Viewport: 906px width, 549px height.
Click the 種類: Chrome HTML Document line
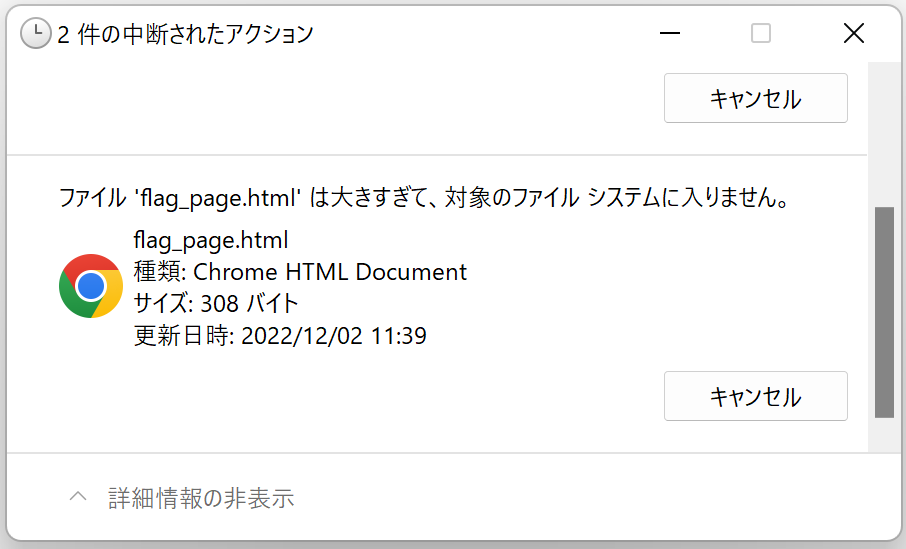300,271
